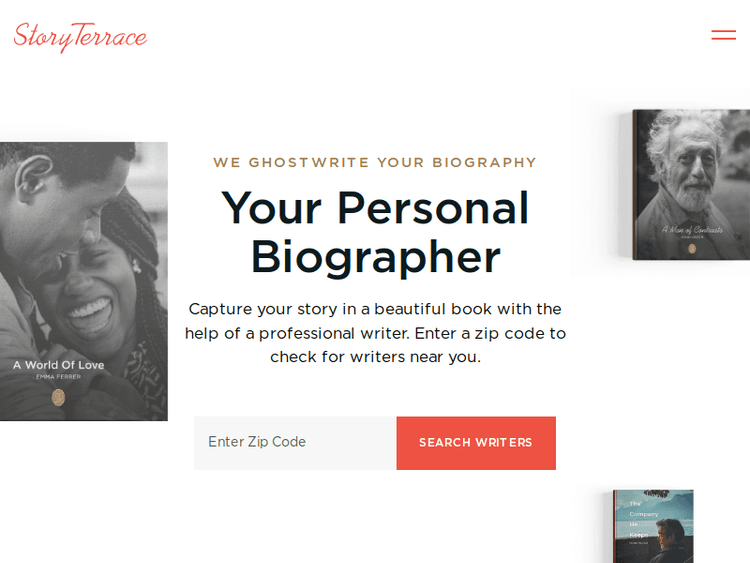Click the 'Capture your story' description paragraph

click(375, 333)
